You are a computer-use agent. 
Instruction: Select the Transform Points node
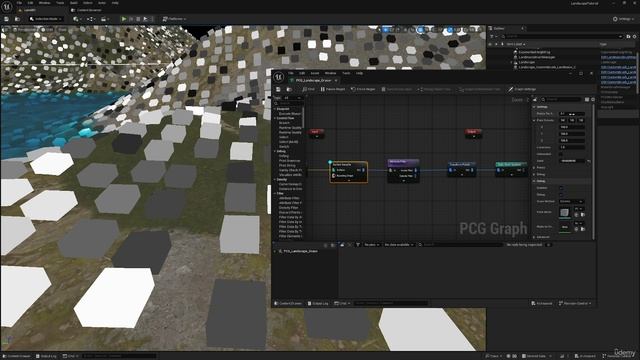click(x=461, y=169)
